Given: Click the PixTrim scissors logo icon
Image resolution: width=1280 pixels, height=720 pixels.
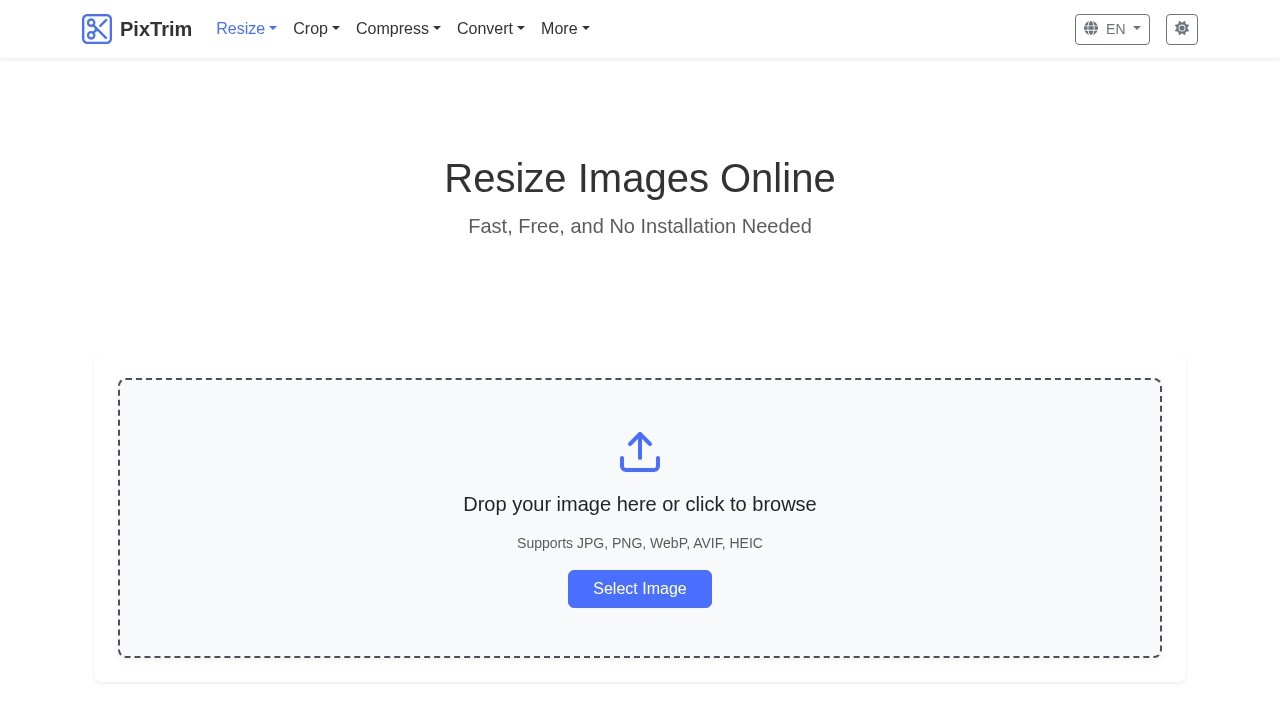Looking at the screenshot, I should click(x=97, y=29).
